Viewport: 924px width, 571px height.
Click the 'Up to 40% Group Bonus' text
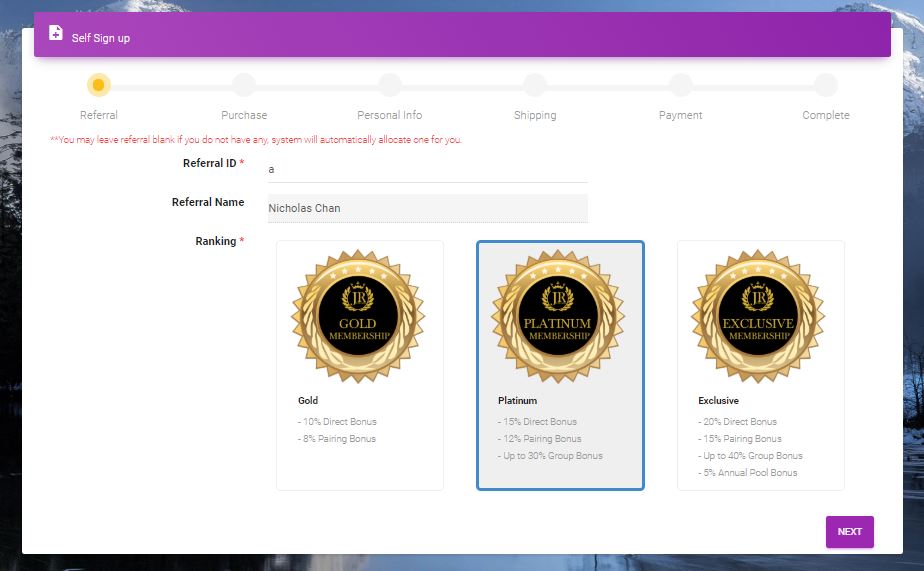751,456
